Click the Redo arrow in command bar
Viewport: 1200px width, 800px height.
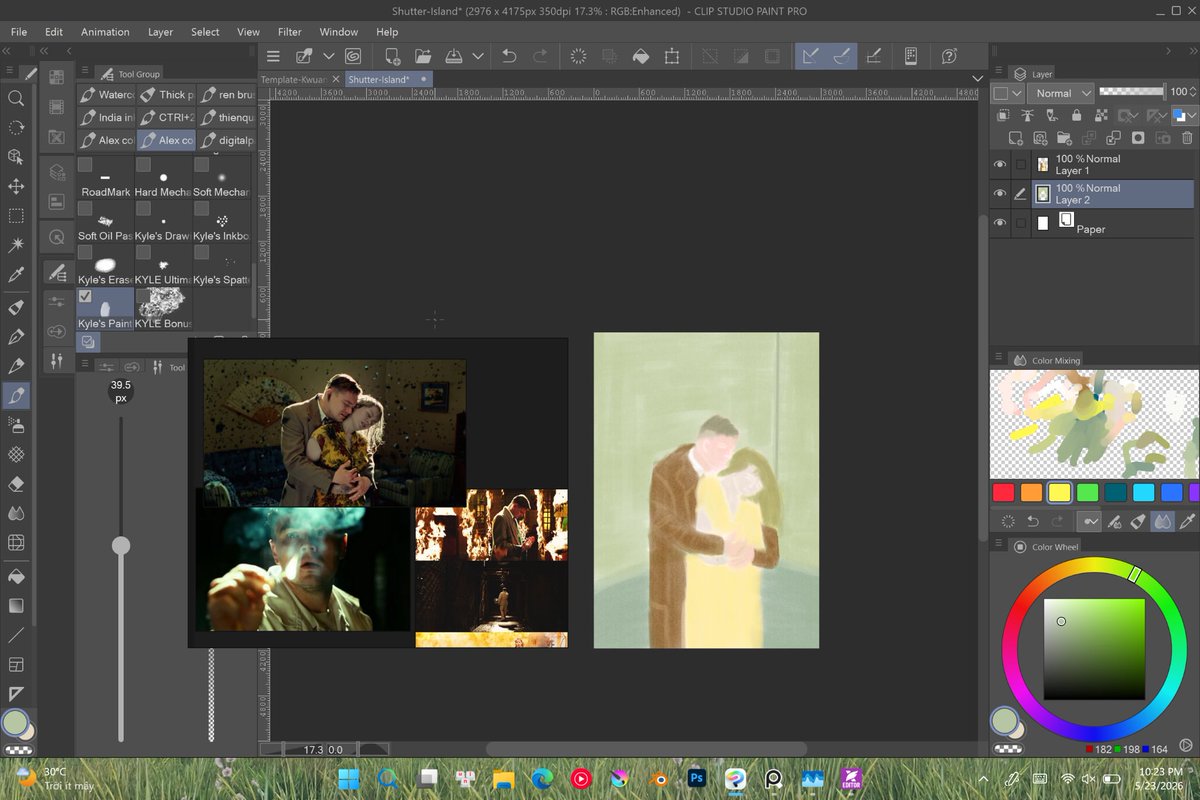click(540, 57)
